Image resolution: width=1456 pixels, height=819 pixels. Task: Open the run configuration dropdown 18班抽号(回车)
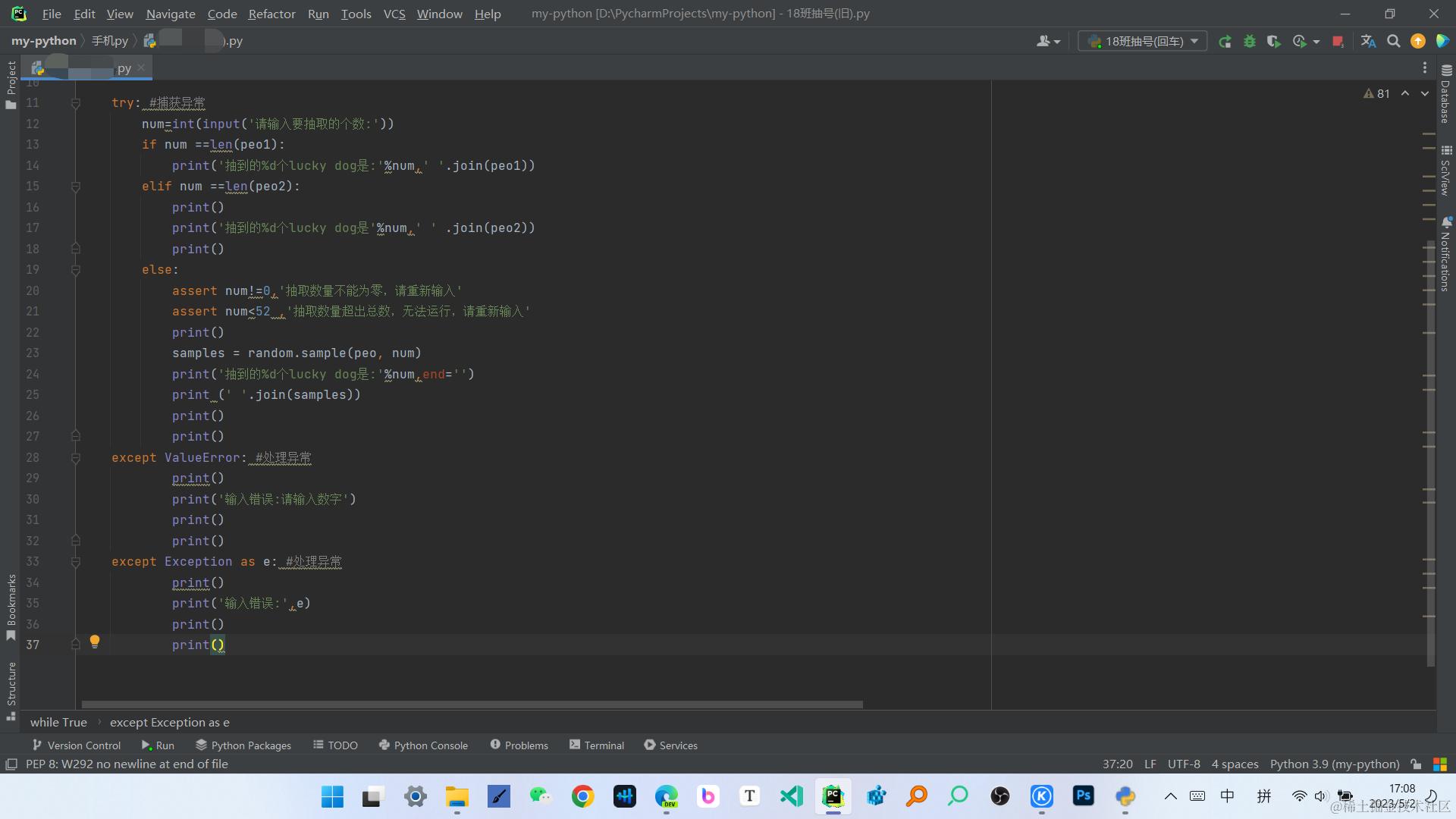click(1143, 42)
